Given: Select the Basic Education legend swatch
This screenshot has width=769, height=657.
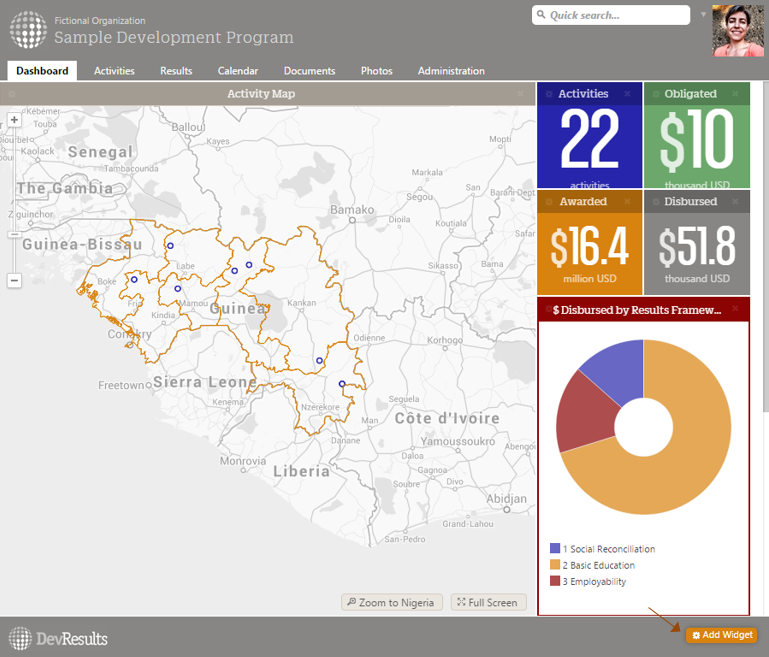Looking at the screenshot, I should click(x=555, y=564).
